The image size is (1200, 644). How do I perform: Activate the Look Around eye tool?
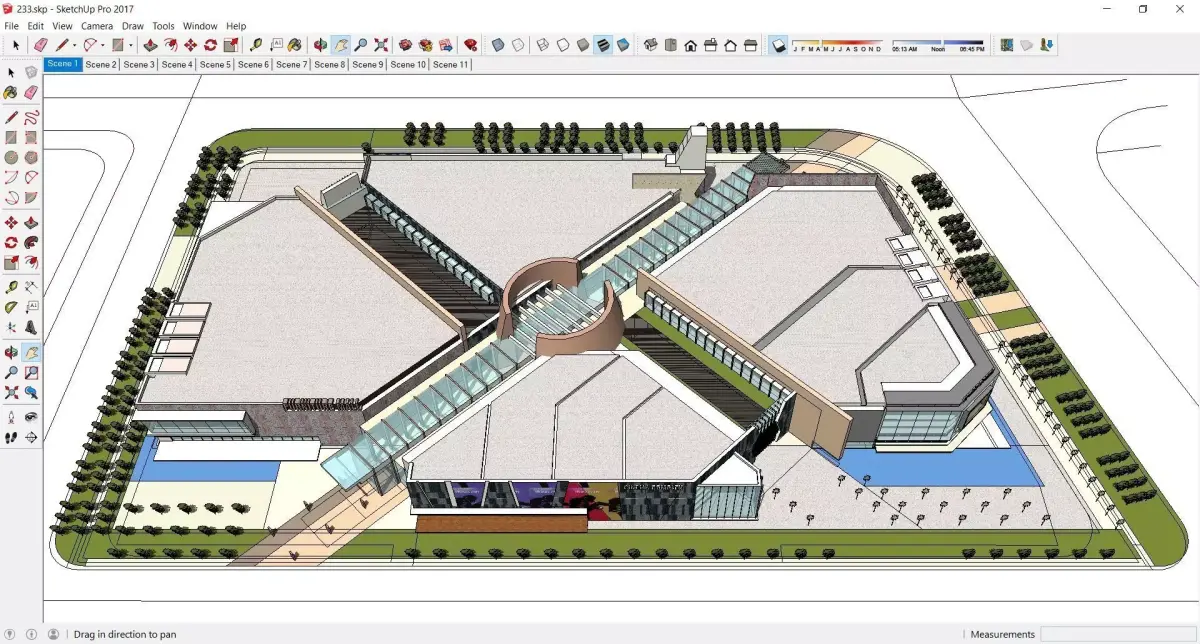[x=31, y=416]
